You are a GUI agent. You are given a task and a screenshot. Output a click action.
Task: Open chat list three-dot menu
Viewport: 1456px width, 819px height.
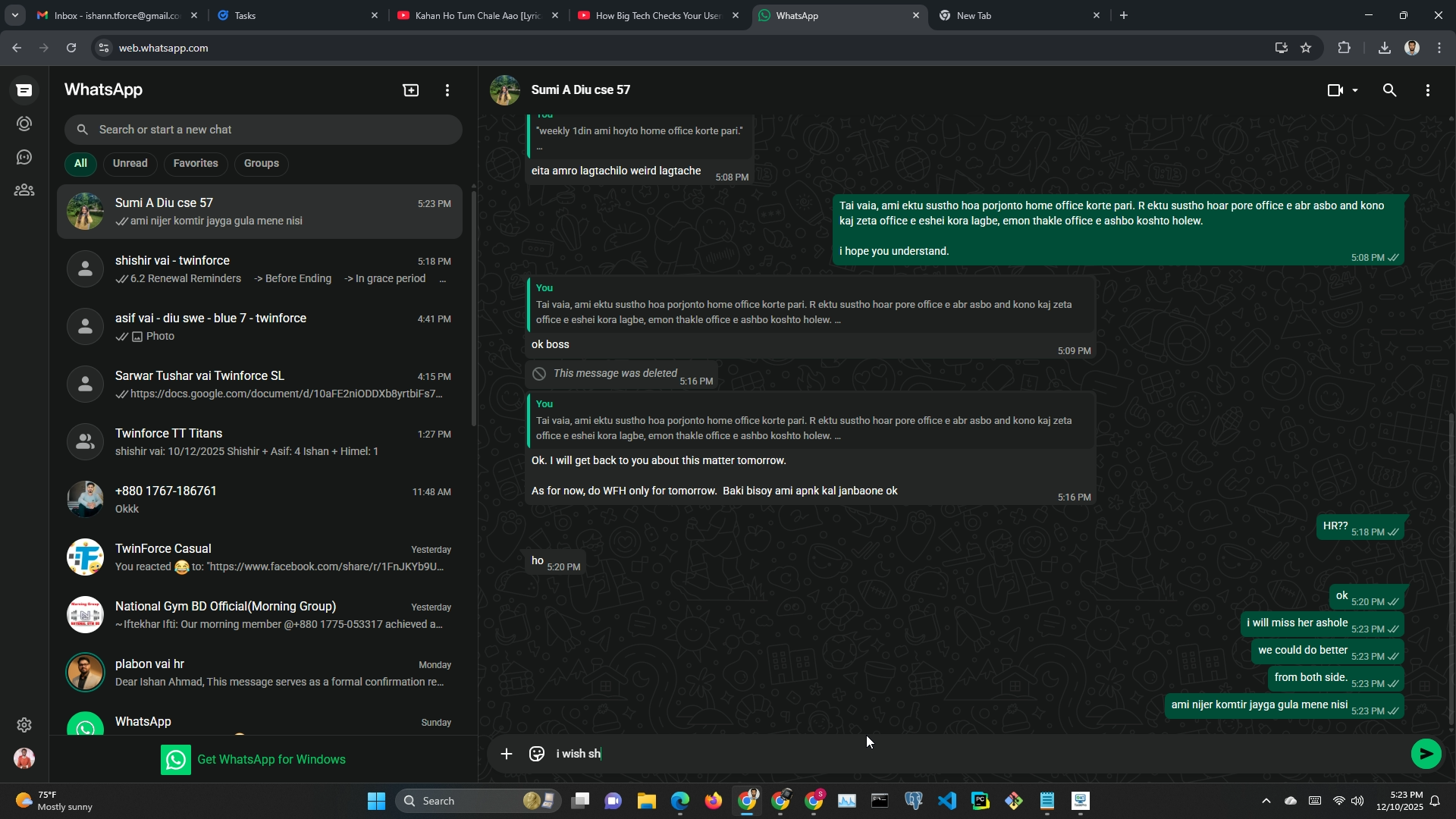[x=447, y=90]
